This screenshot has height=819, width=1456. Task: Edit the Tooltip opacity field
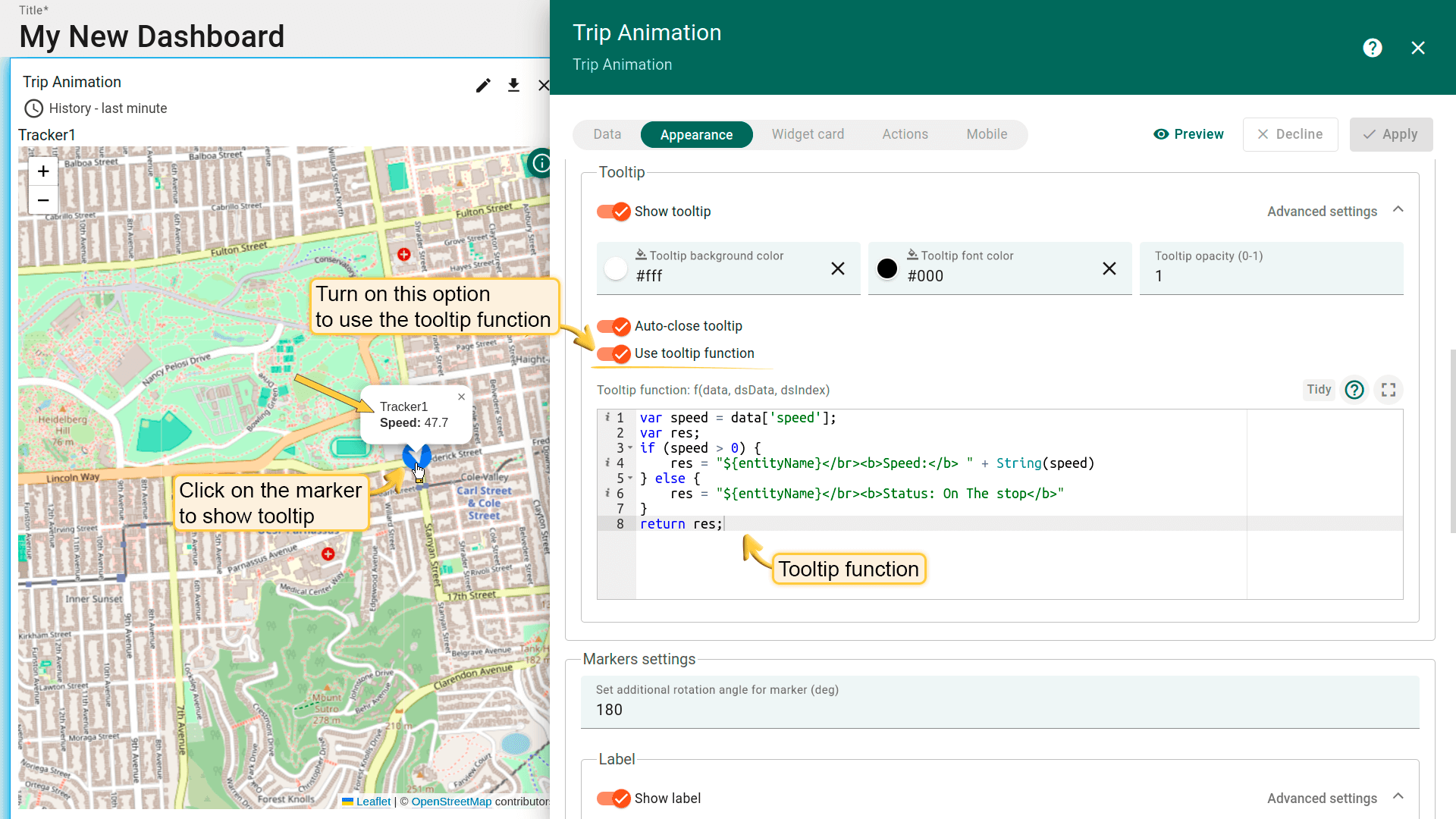[1271, 268]
